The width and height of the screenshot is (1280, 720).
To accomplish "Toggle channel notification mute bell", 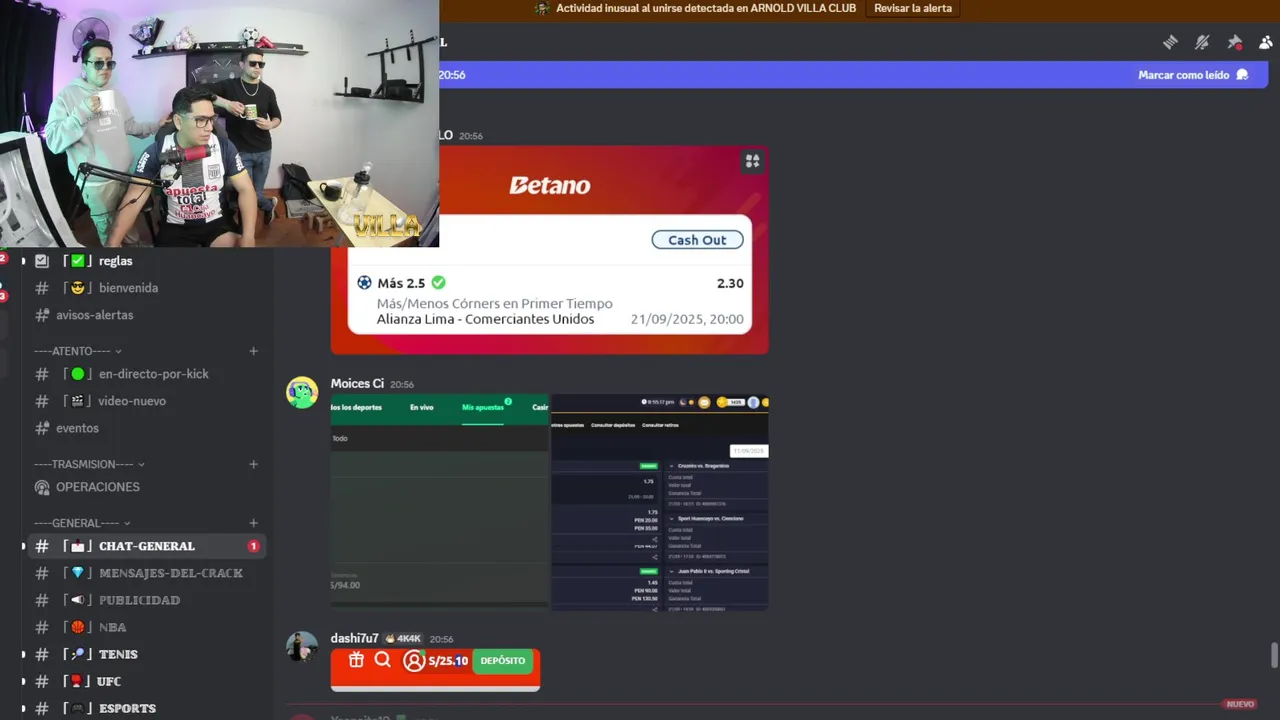I will pyautogui.click(x=1202, y=42).
